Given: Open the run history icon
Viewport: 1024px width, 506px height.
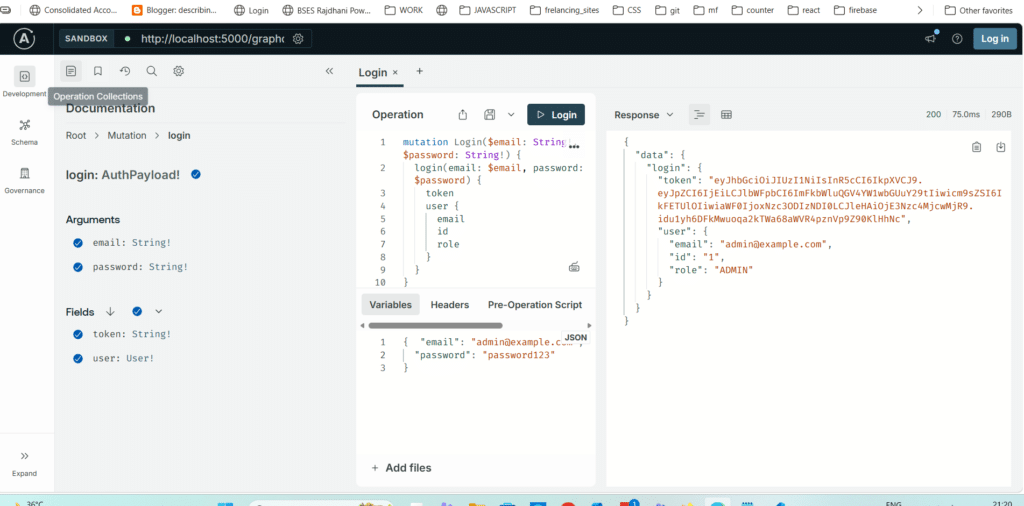Looking at the screenshot, I should [x=125, y=71].
